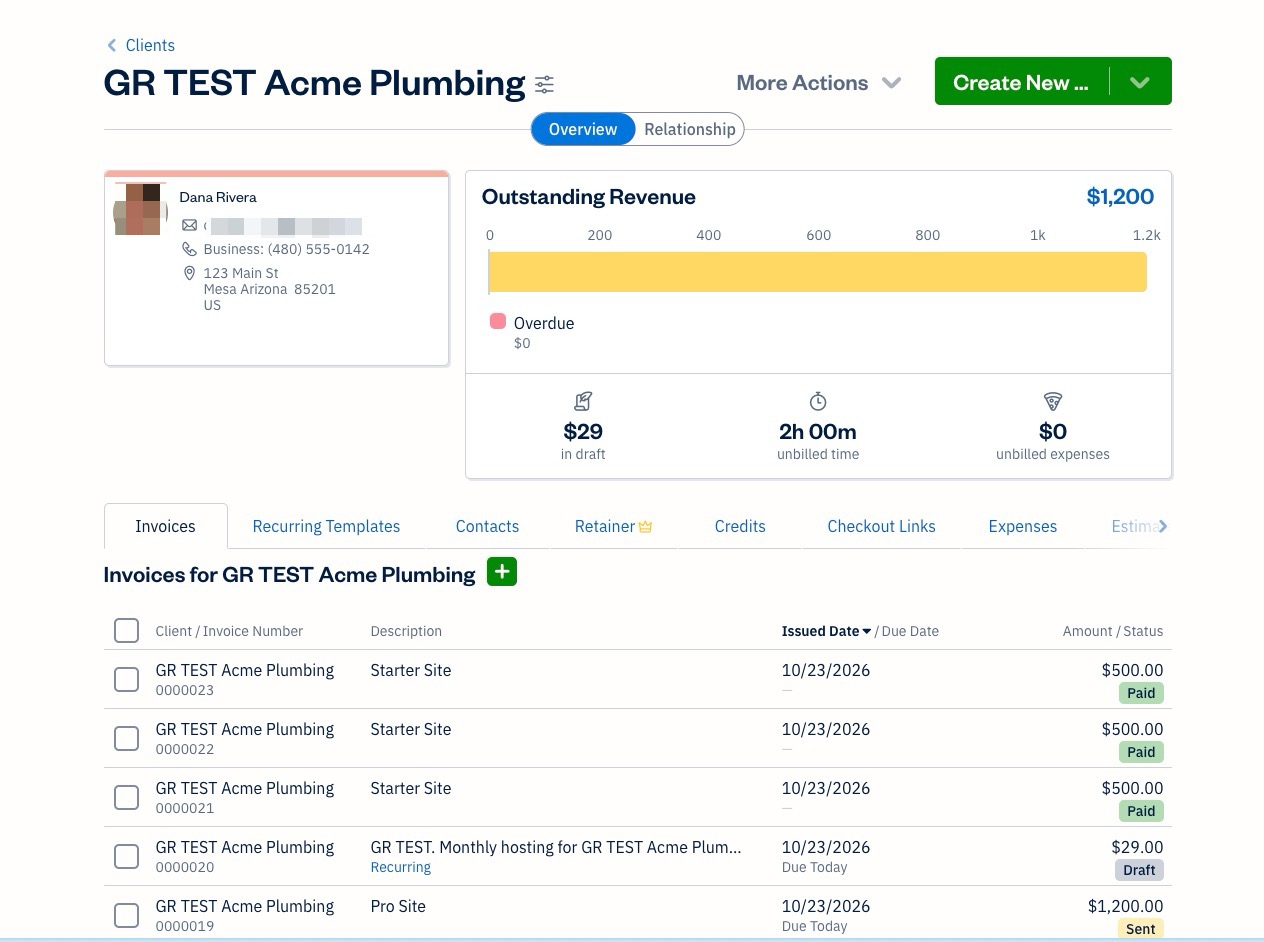Add new invoice with green plus
1264x942 pixels.
[502, 572]
